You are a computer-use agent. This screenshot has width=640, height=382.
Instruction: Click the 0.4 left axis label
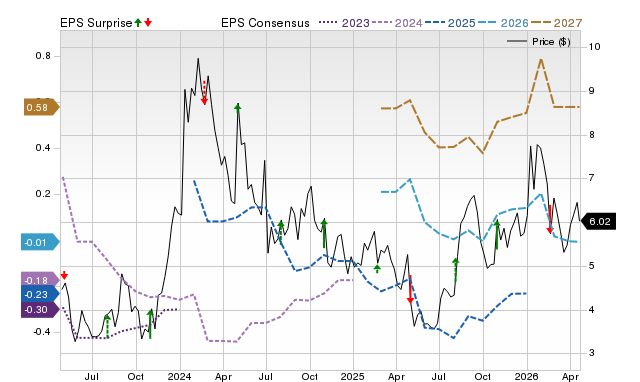coord(43,148)
